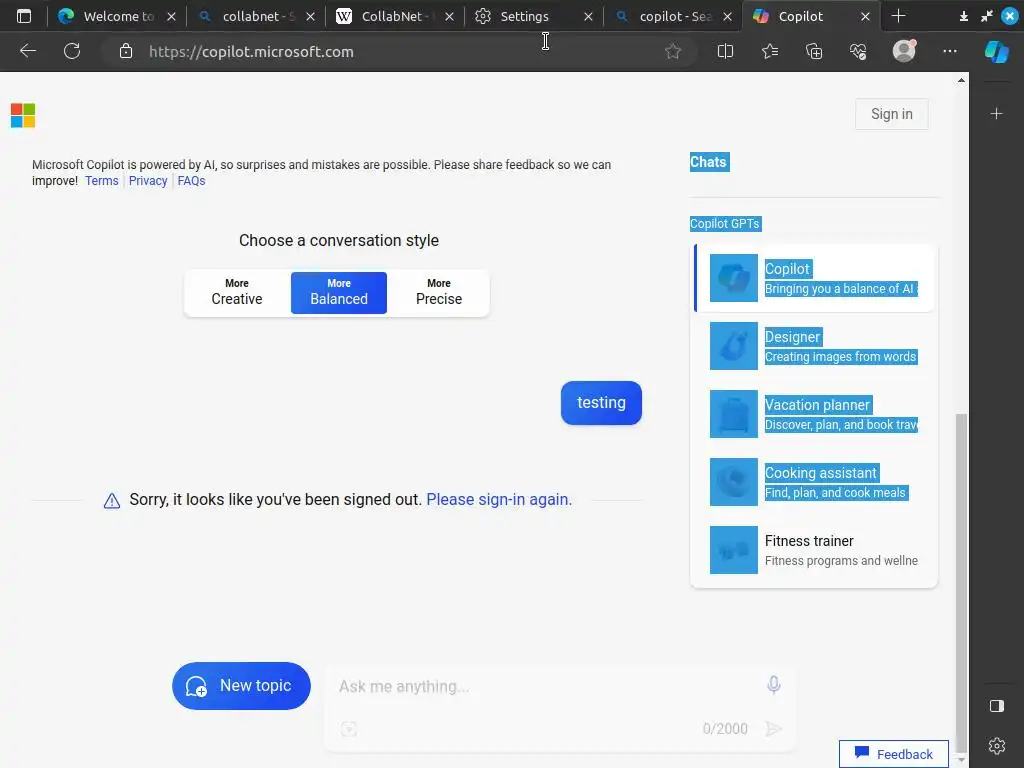
Task: Click scrollbar up arrow at top
Action: click(961, 80)
